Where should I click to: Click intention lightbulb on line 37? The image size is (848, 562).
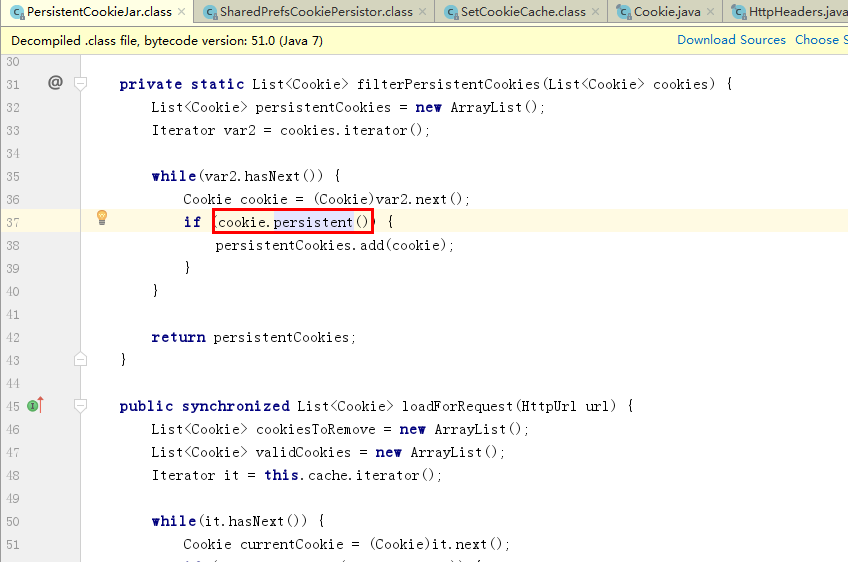point(102,217)
